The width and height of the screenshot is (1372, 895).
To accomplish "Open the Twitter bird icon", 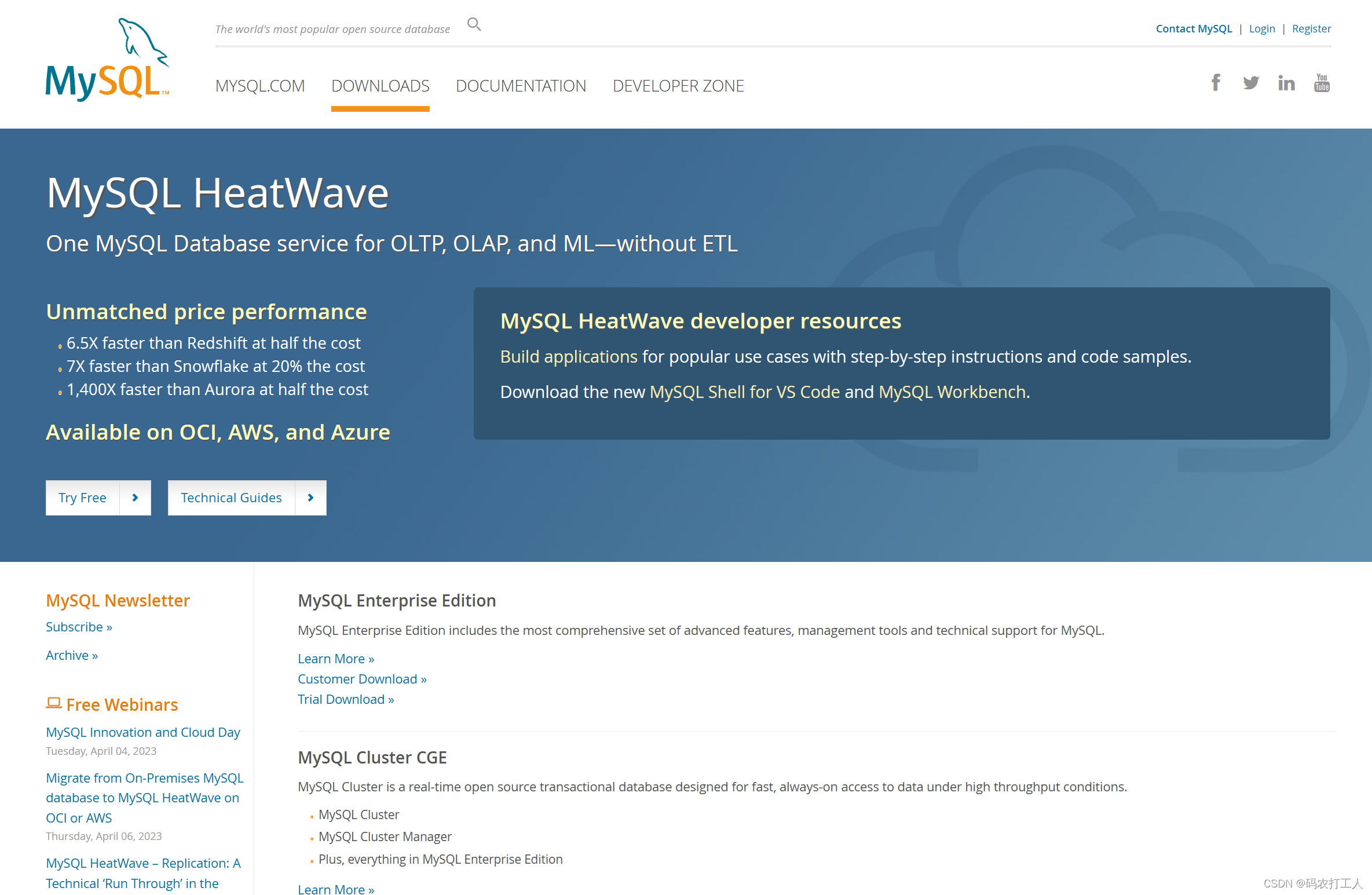I will click(x=1251, y=83).
